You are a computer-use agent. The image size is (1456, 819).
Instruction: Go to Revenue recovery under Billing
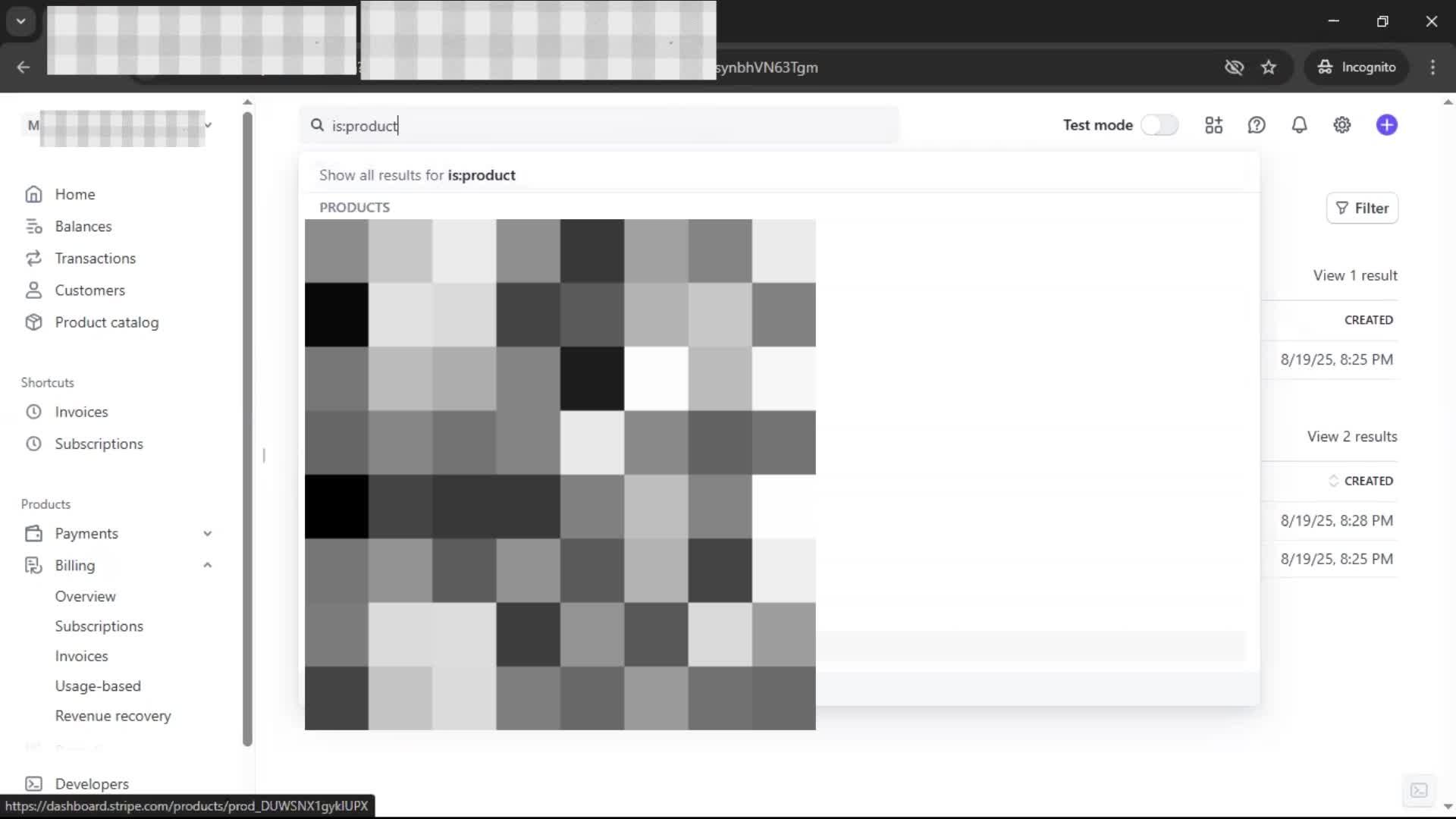[x=113, y=716]
